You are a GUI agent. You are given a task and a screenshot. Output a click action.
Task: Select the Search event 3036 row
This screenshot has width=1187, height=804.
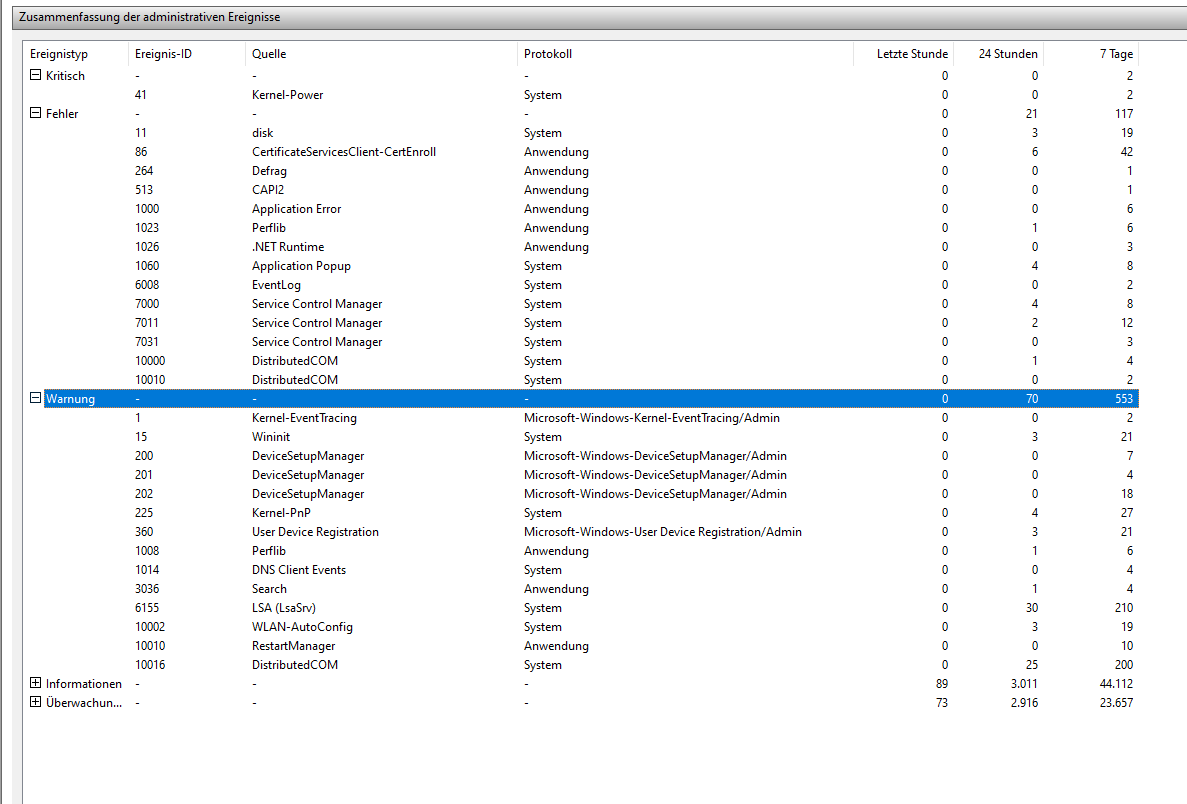click(581, 588)
